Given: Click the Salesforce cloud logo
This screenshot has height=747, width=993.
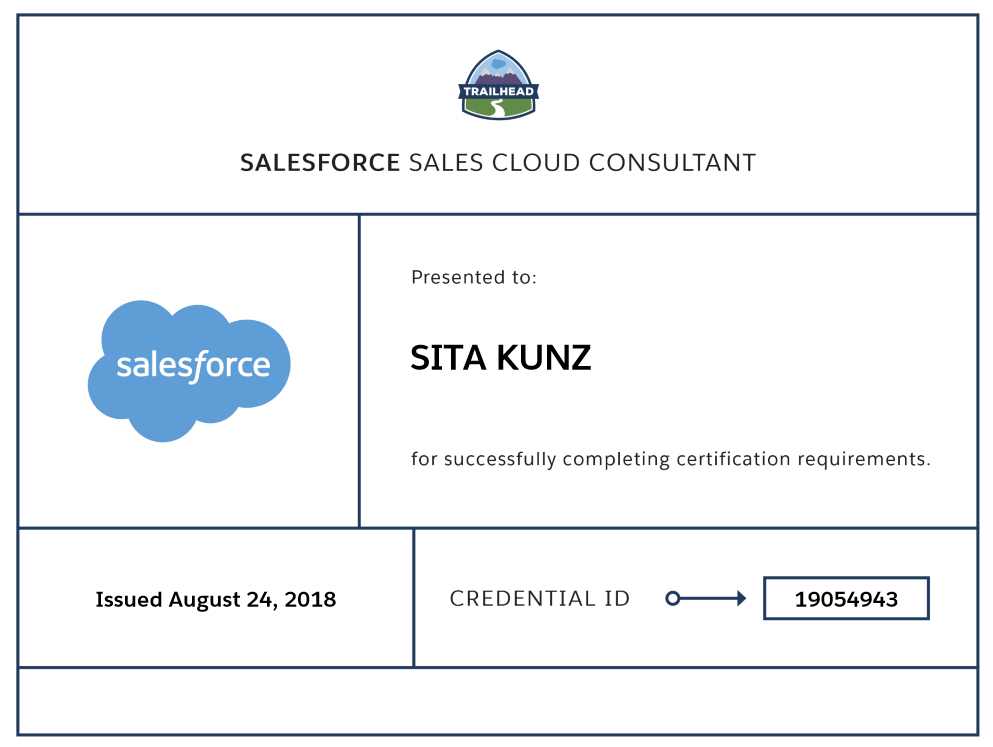Looking at the screenshot, I should point(189,371).
